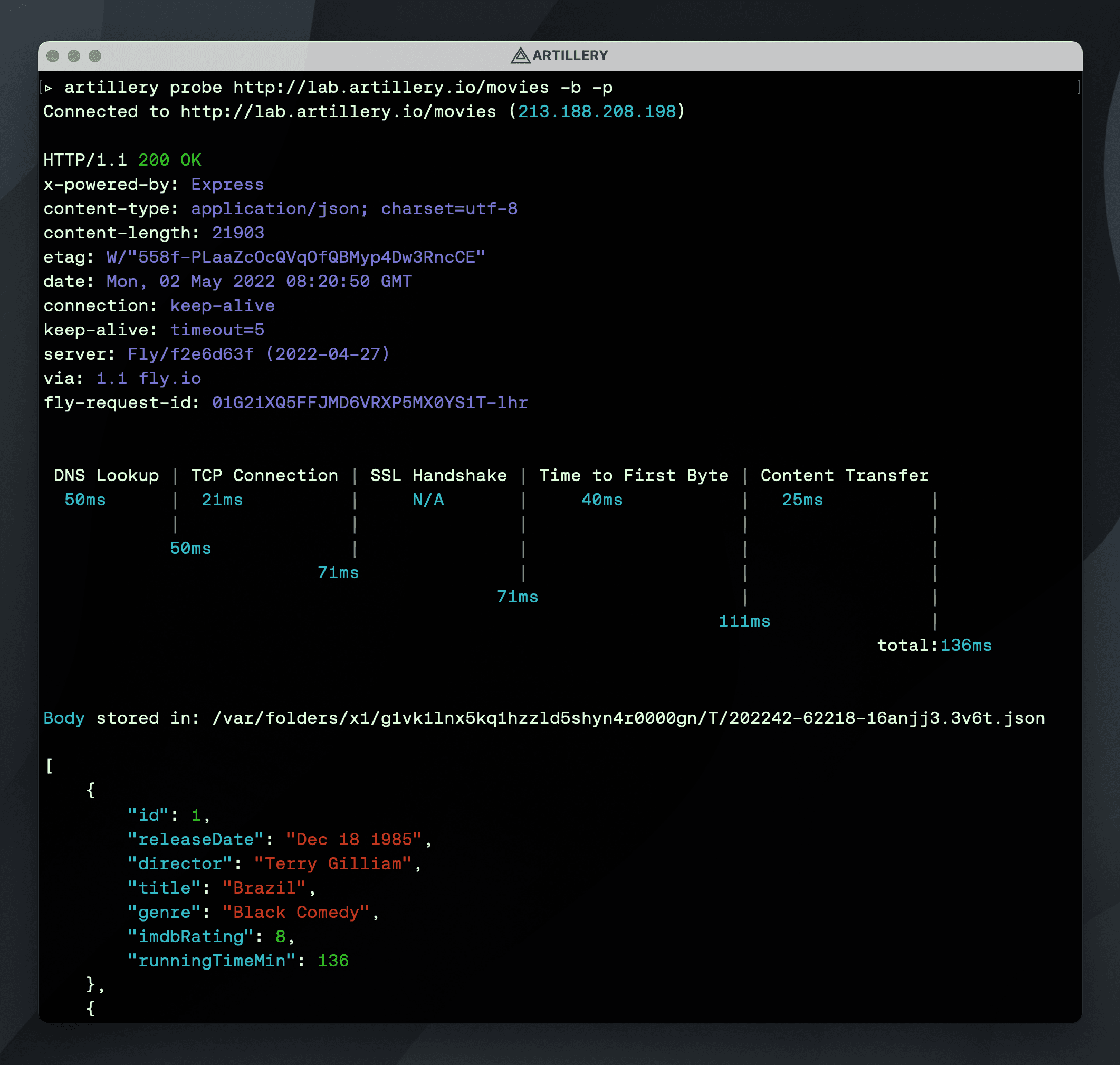
Task: Click the "Brazil" title value
Action: coord(264,888)
